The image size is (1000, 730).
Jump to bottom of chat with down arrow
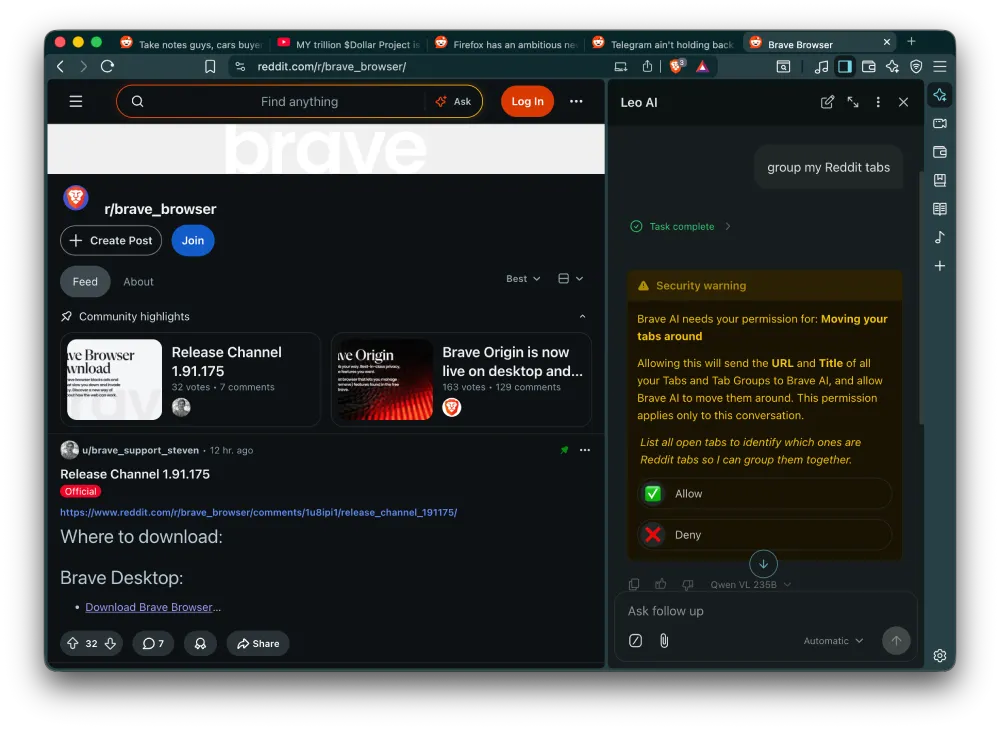763,564
